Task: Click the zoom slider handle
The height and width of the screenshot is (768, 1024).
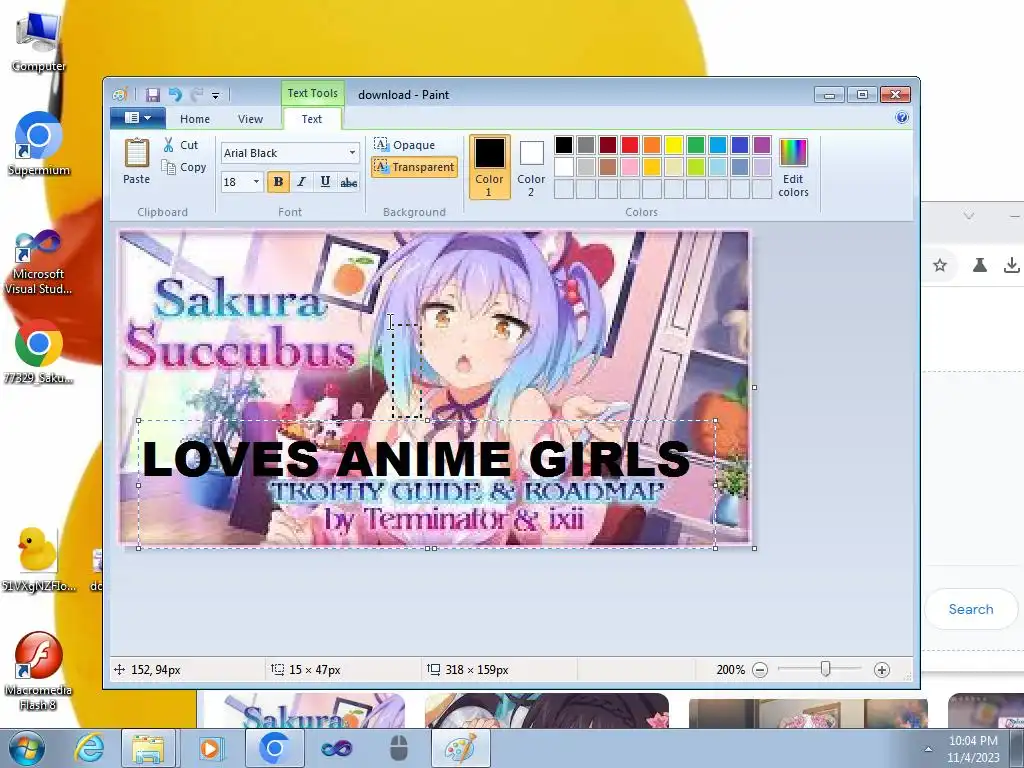Action: point(825,669)
